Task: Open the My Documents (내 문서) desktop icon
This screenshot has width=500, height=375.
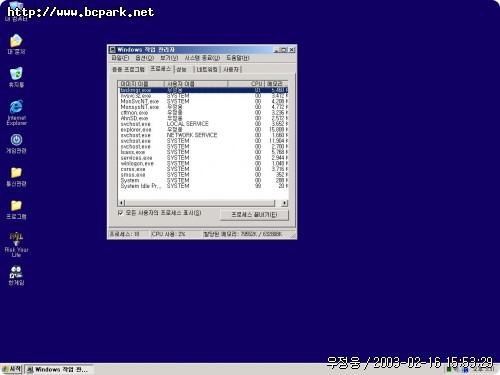Action: tap(16, 44)
